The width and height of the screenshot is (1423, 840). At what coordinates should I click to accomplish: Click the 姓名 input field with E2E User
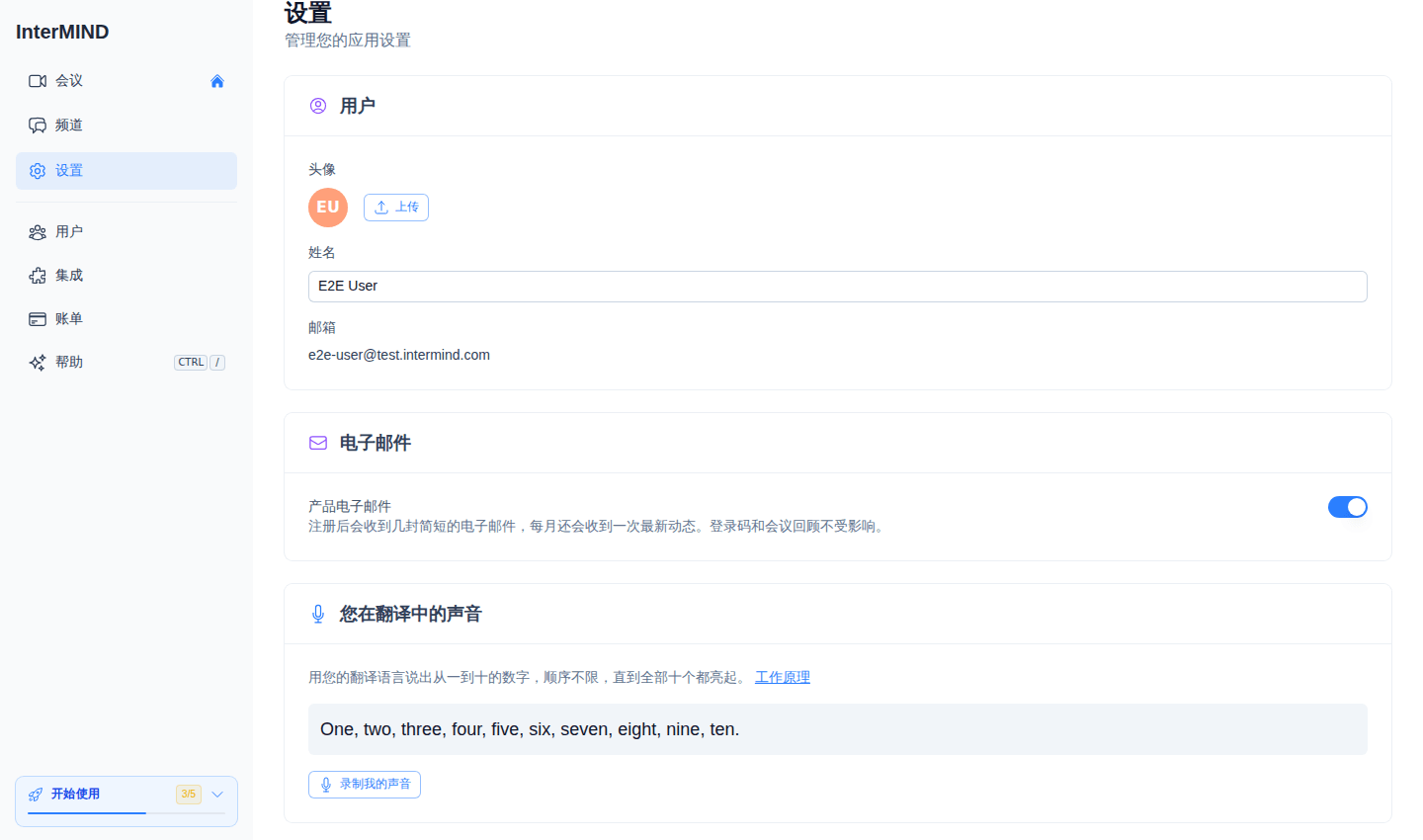point(838,287)
